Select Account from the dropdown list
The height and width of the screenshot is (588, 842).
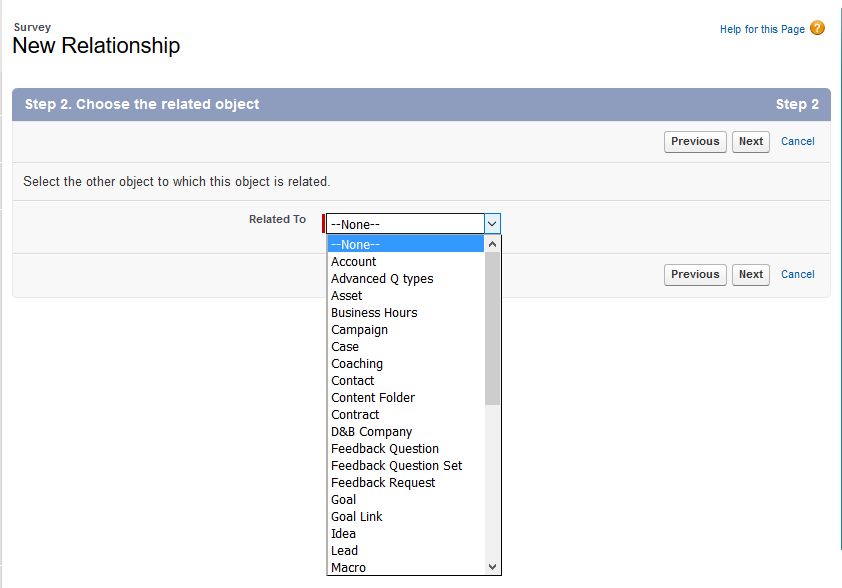[354, 262]
